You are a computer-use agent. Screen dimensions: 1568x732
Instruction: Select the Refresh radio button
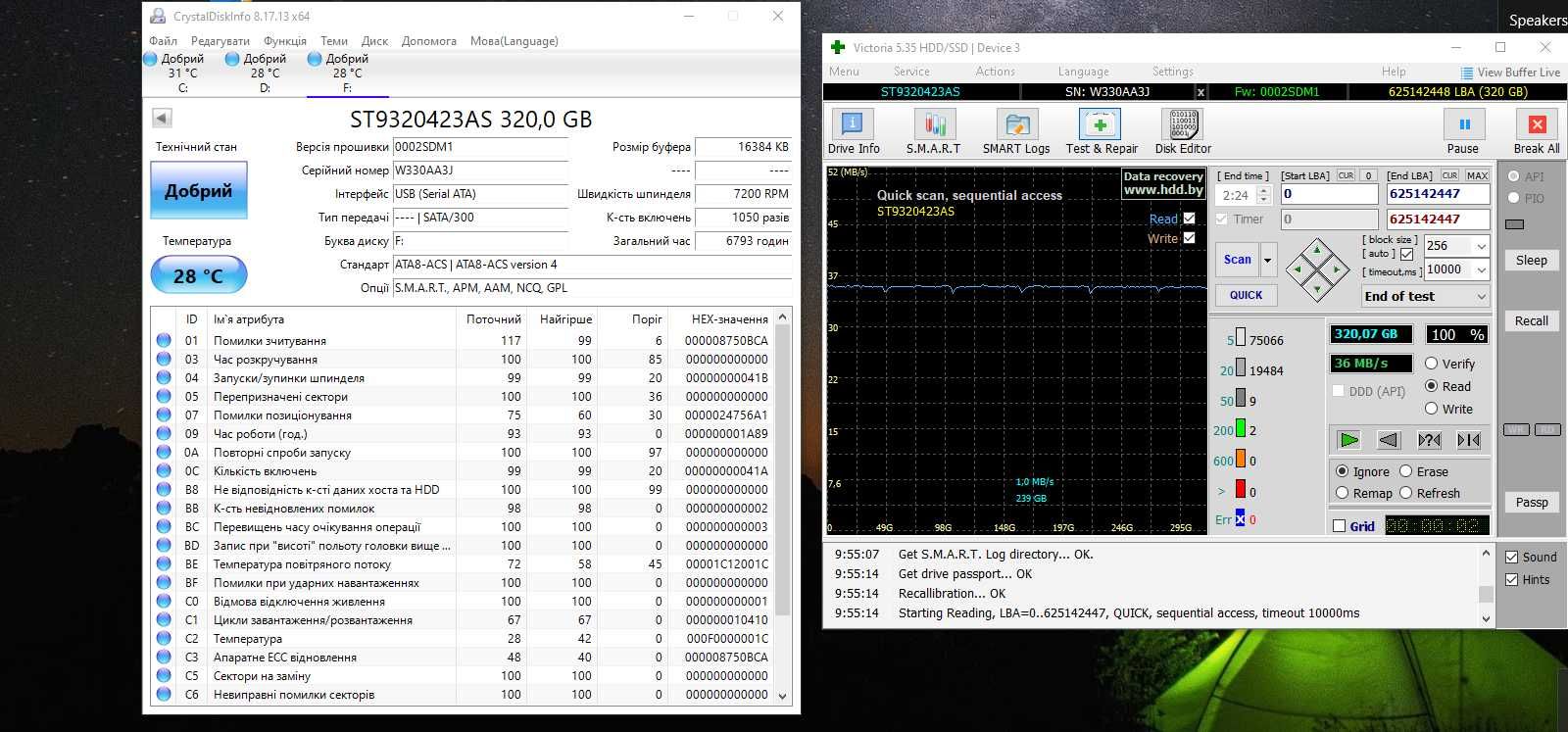1406,493
